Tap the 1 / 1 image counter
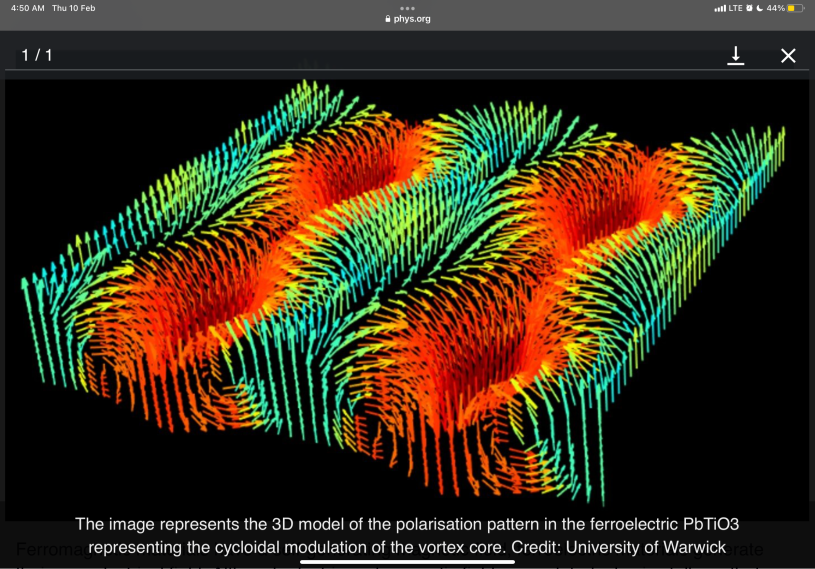This screenshot has width=815, height=569. pos(37,55)
